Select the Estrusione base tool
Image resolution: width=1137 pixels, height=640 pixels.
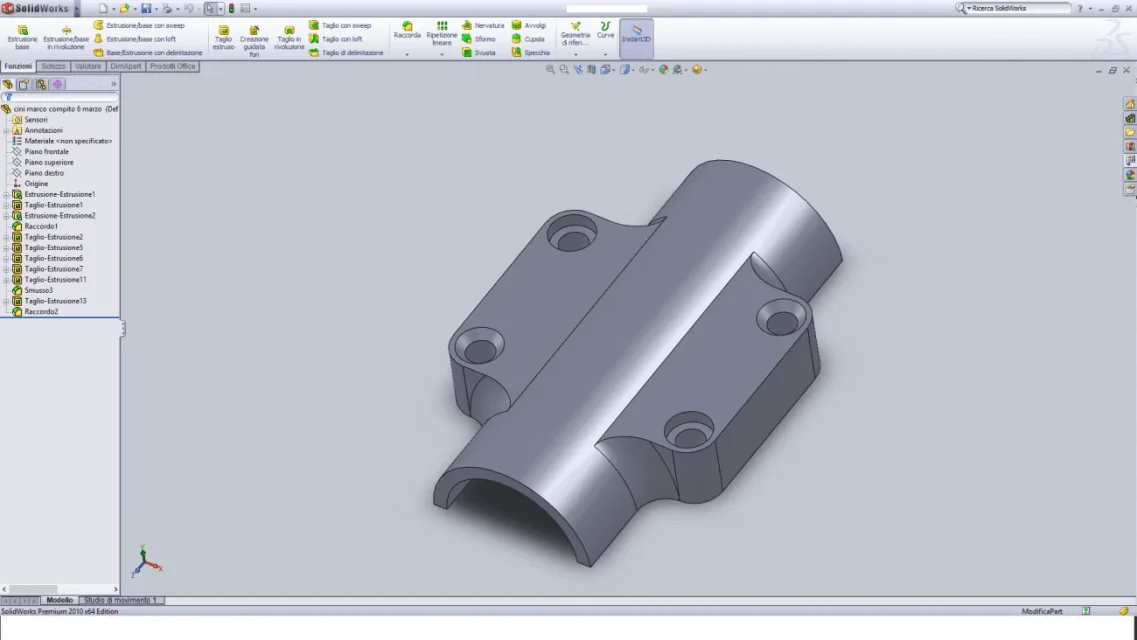22,37
